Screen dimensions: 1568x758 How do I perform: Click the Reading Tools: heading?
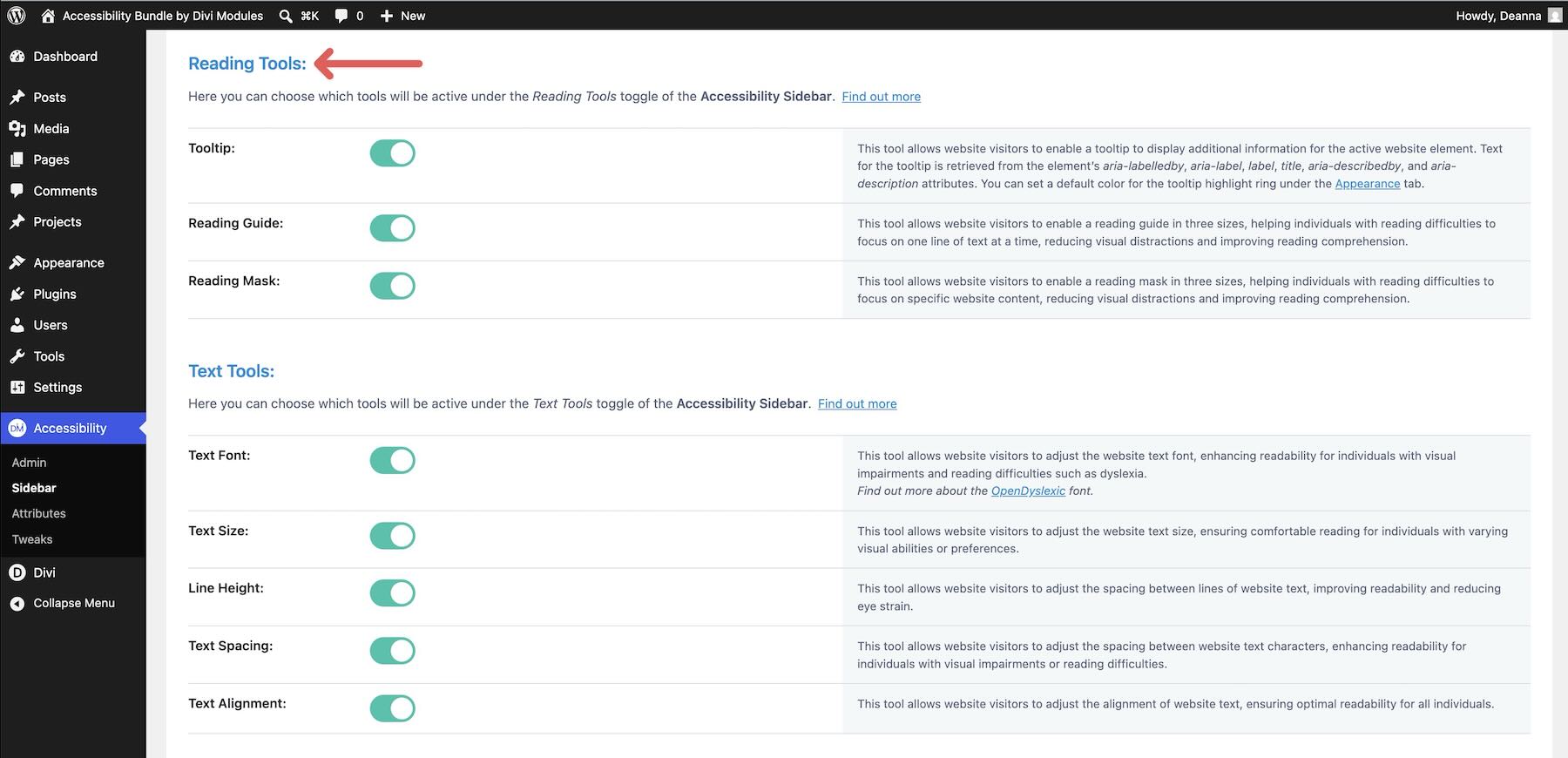coord(247,64)
